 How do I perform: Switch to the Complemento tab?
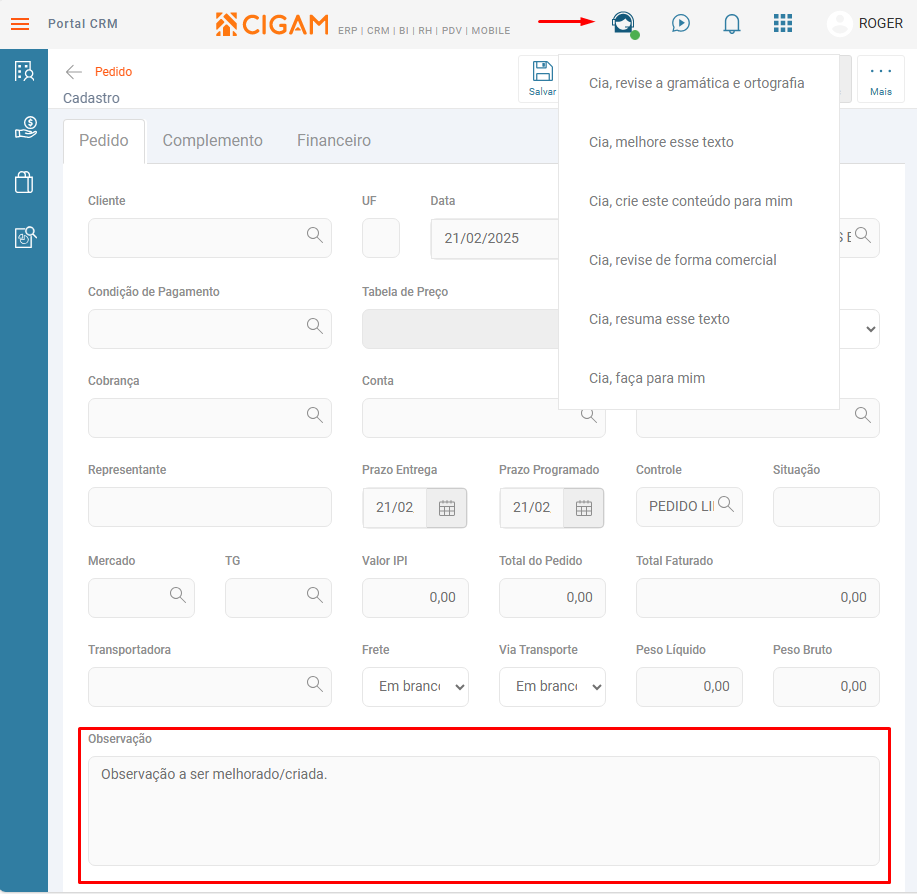pos(212,141)
